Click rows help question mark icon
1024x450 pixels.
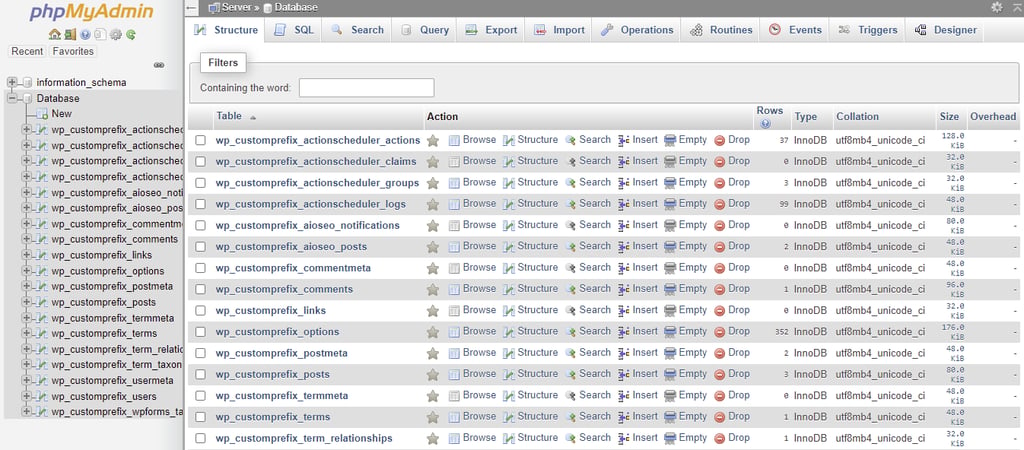pos(765,123)
